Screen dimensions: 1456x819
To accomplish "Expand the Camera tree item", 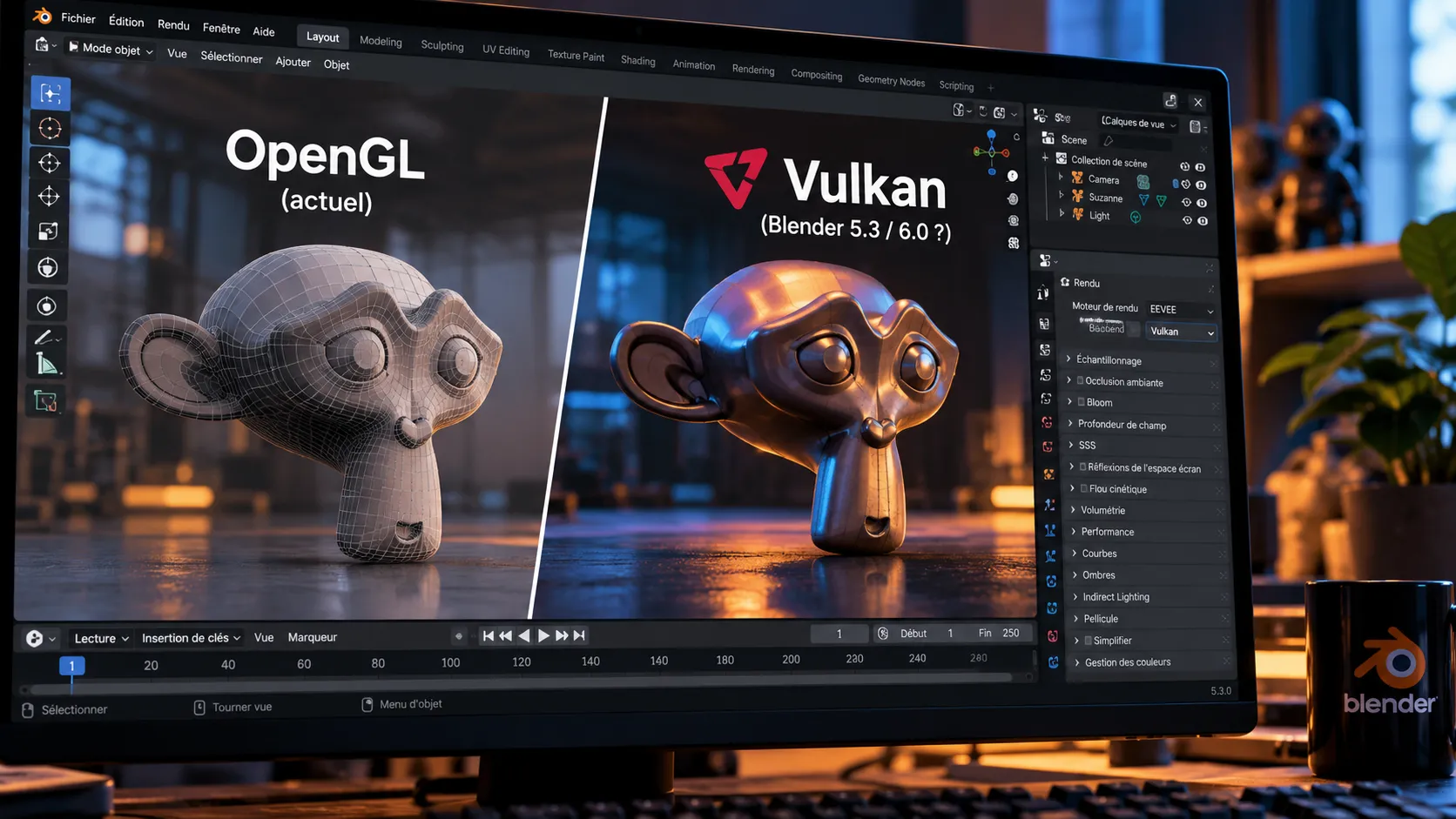I will point(1061,178).
